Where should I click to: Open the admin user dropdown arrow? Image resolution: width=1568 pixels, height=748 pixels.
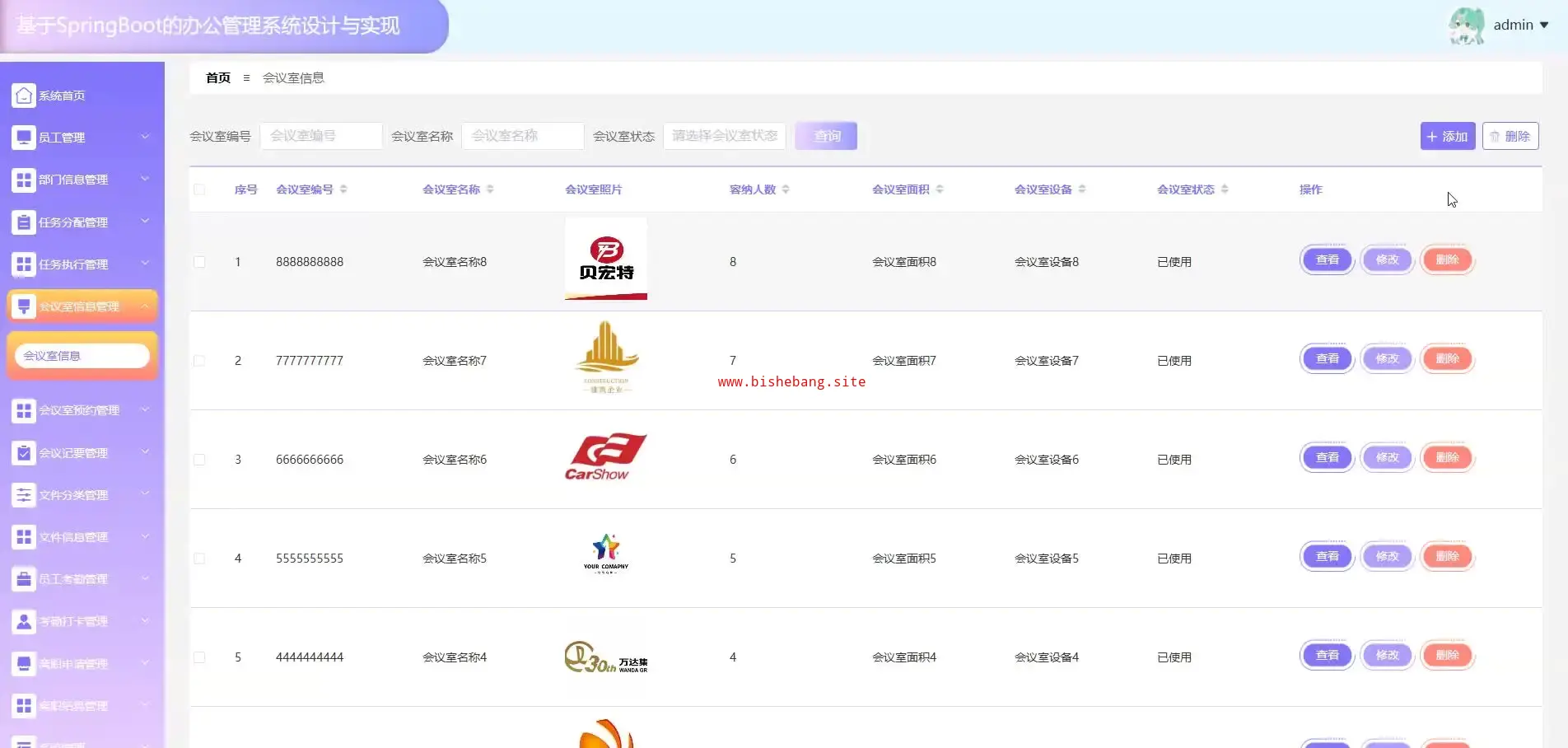[x=1544, y=26]
